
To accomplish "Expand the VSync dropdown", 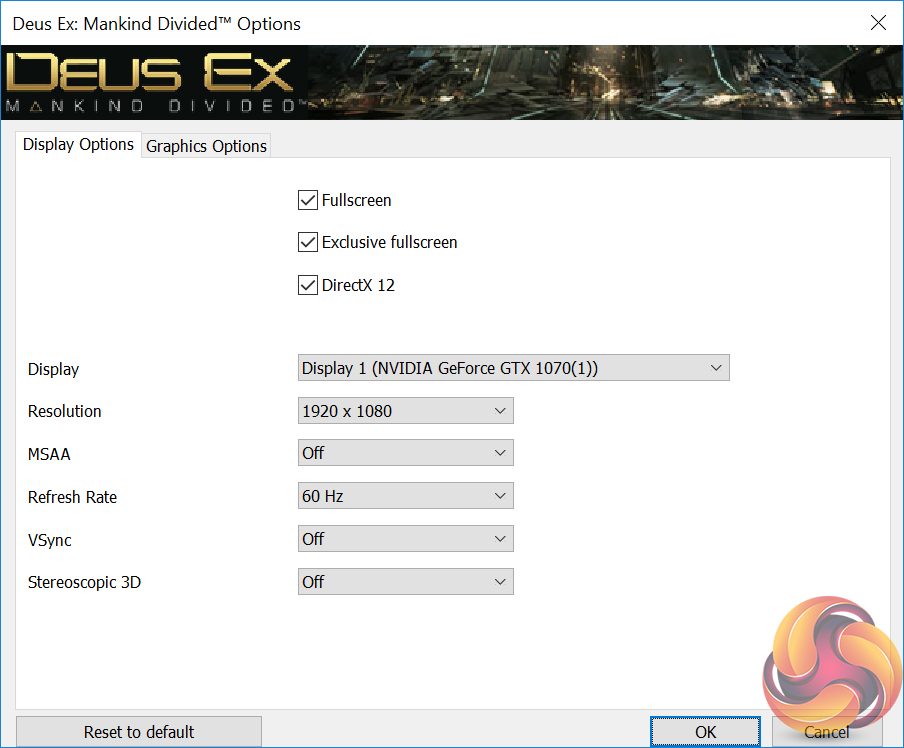I will click(405, 539).
